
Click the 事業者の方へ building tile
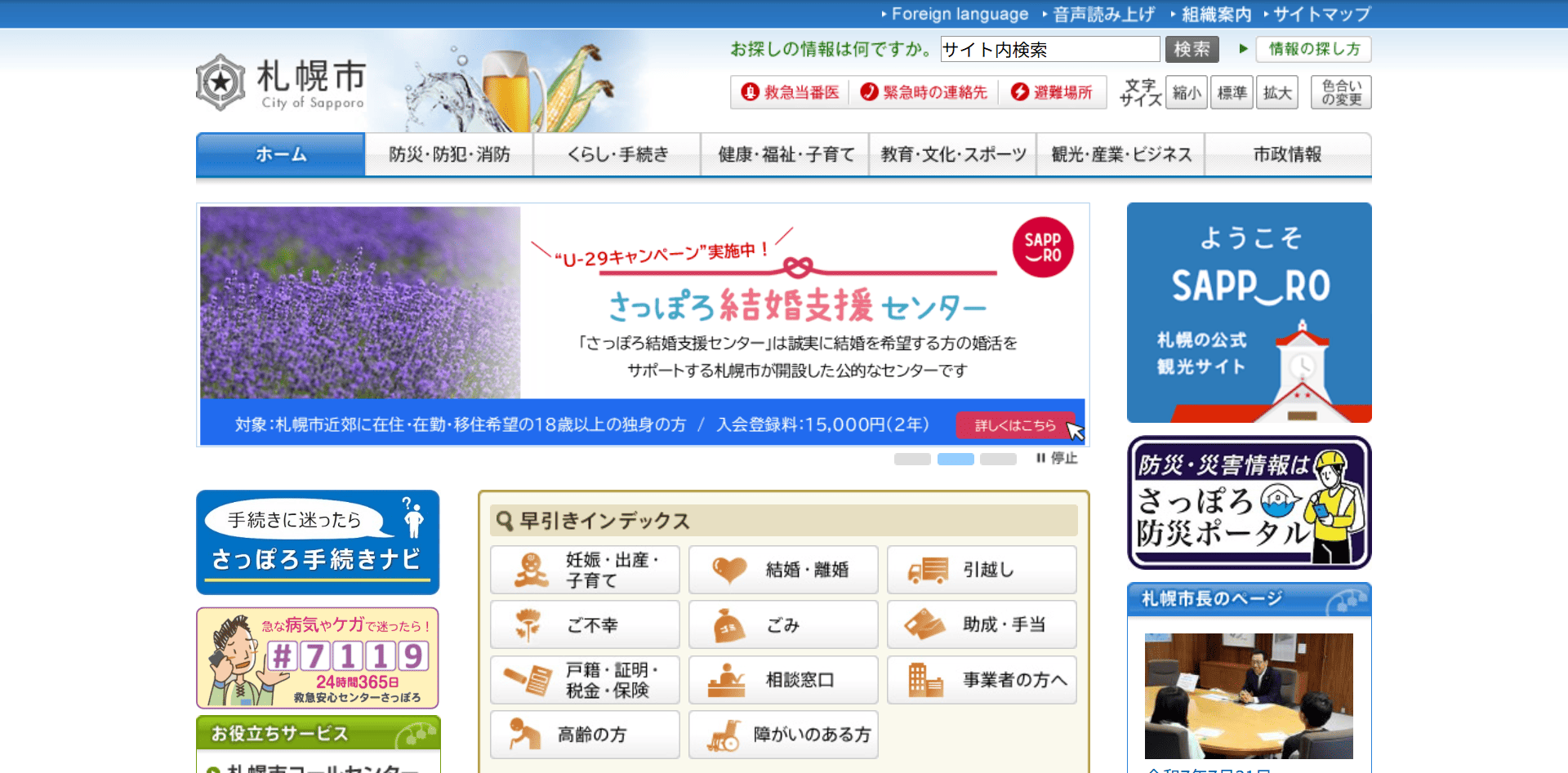click(982, 680)
